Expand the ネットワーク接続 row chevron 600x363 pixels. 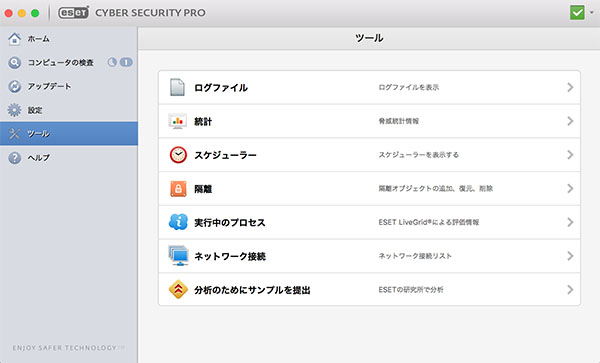pyautogui.click(x=570, y=256)
